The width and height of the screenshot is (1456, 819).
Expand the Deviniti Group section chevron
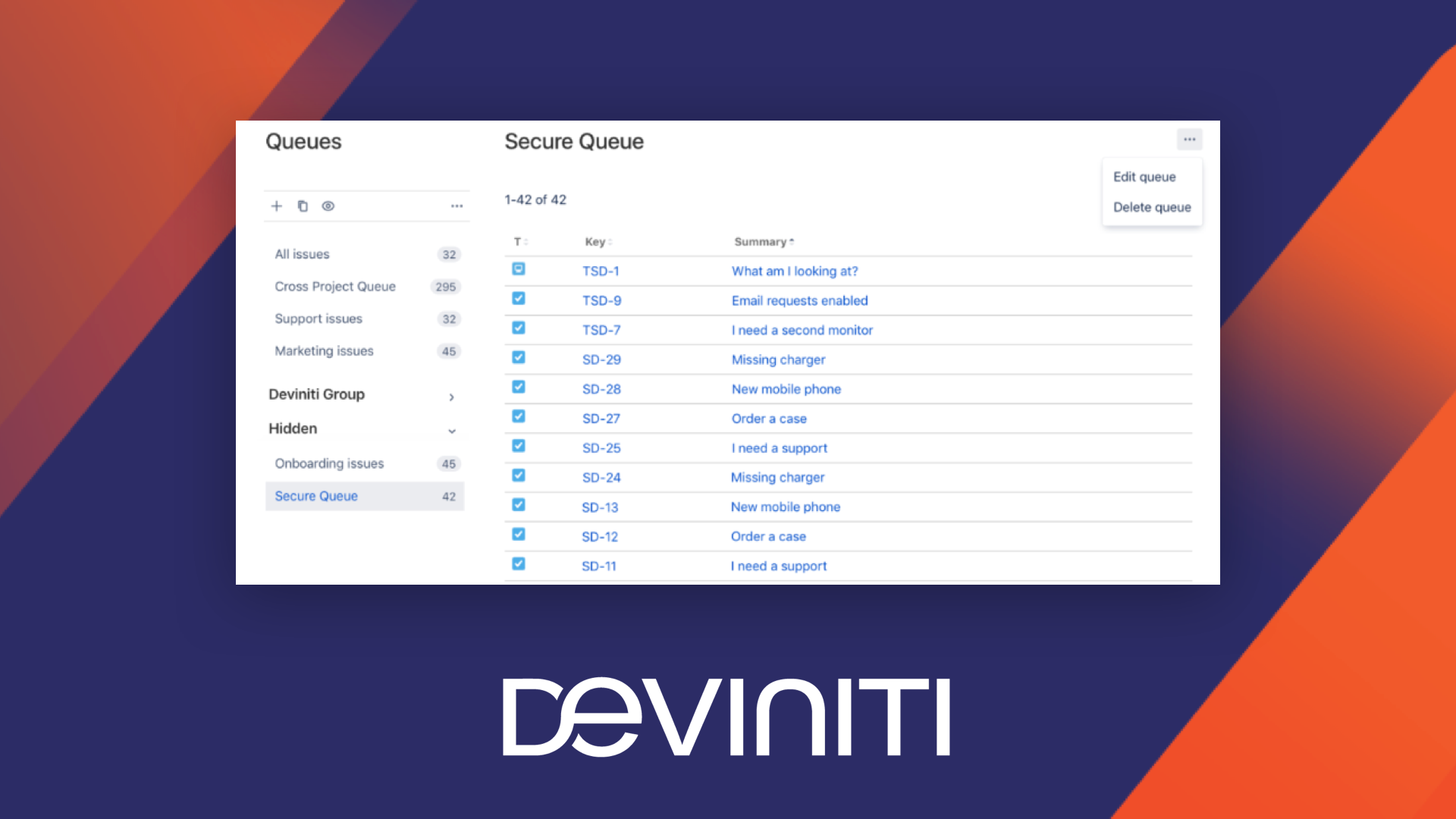coord(451,397)
